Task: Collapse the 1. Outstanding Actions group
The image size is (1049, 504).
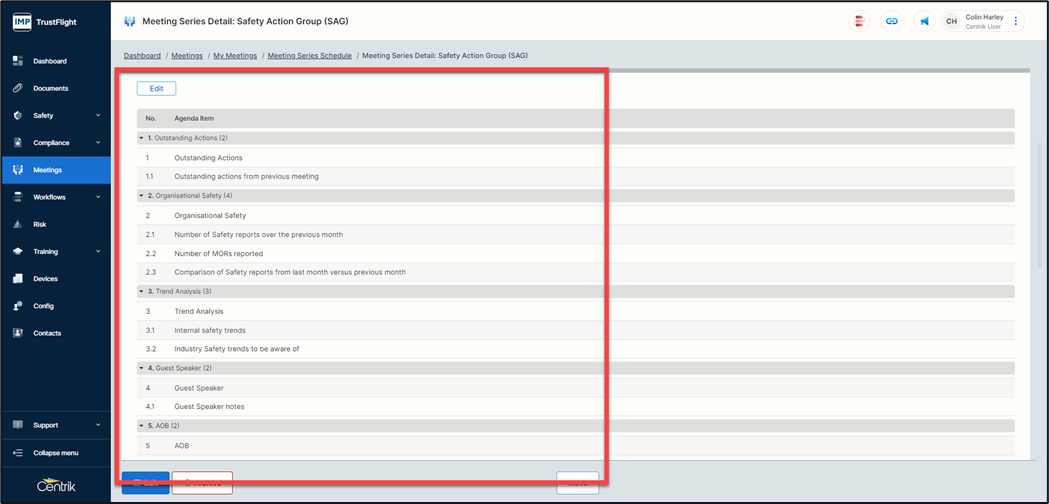Action: [141, 138]
